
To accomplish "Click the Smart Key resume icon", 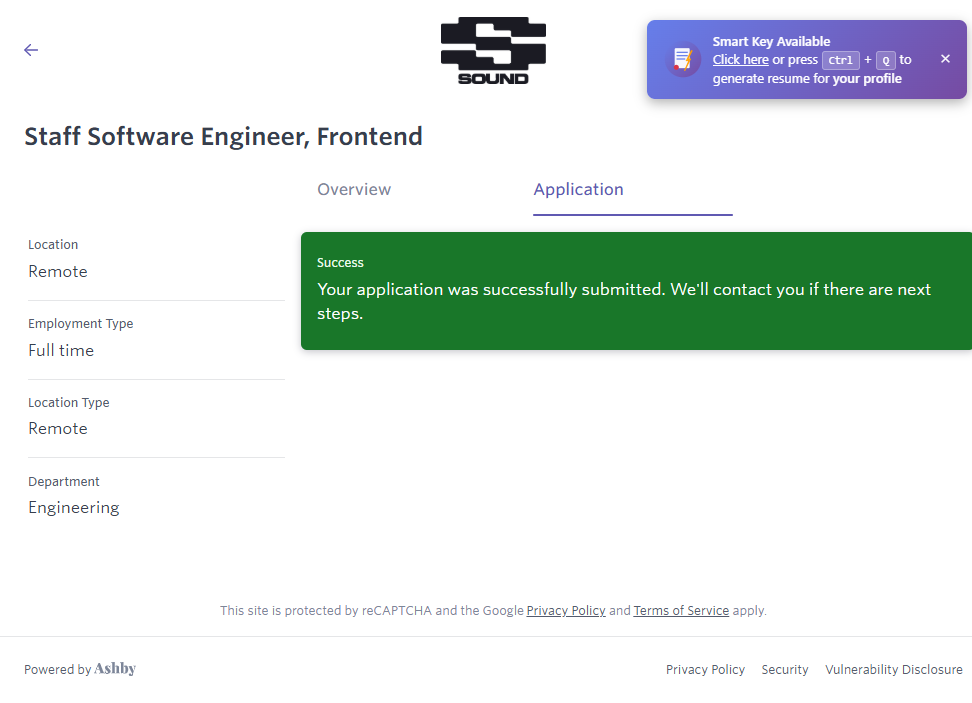I will pyautogui.click(x=683, y=59).
